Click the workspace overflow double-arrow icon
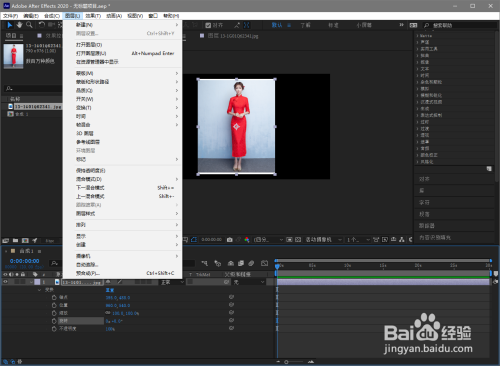This screenshot has height=366, width=500. [401, 25]
